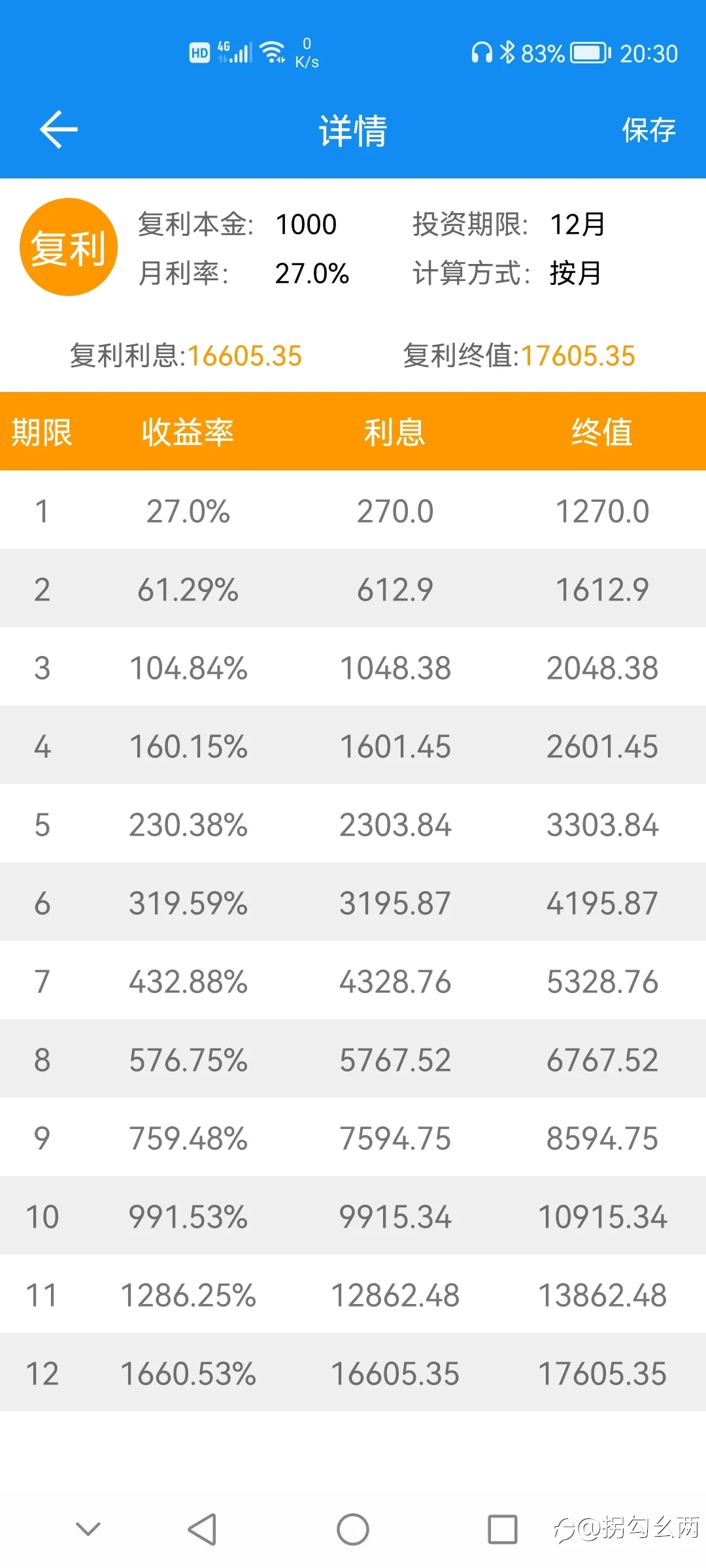Tap the 投资期限 value 12月
This screenshot has width=706, height=1568.
578,225
